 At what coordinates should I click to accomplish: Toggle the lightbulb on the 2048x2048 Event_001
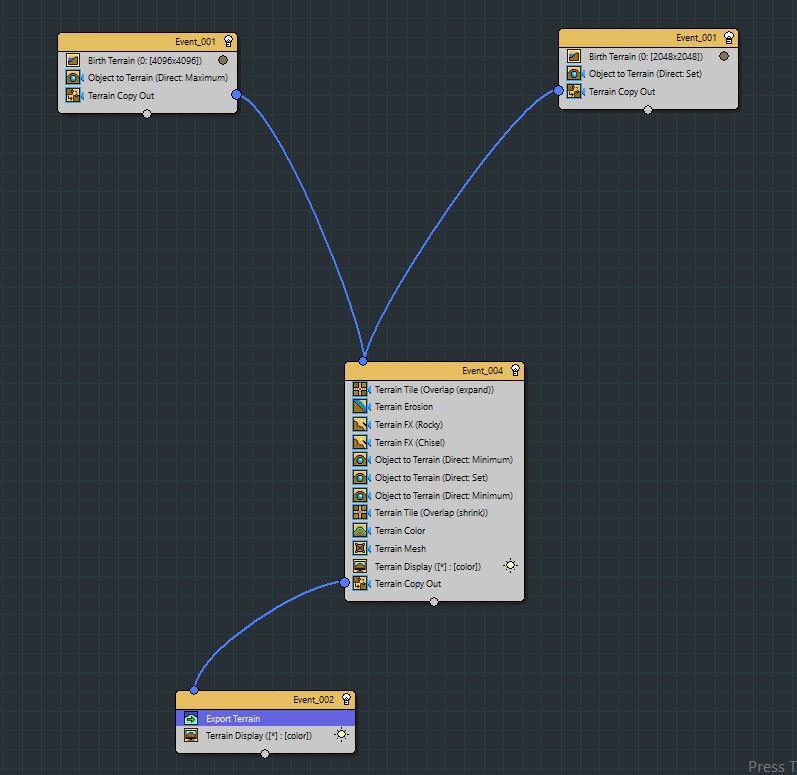tap(729, 38)
